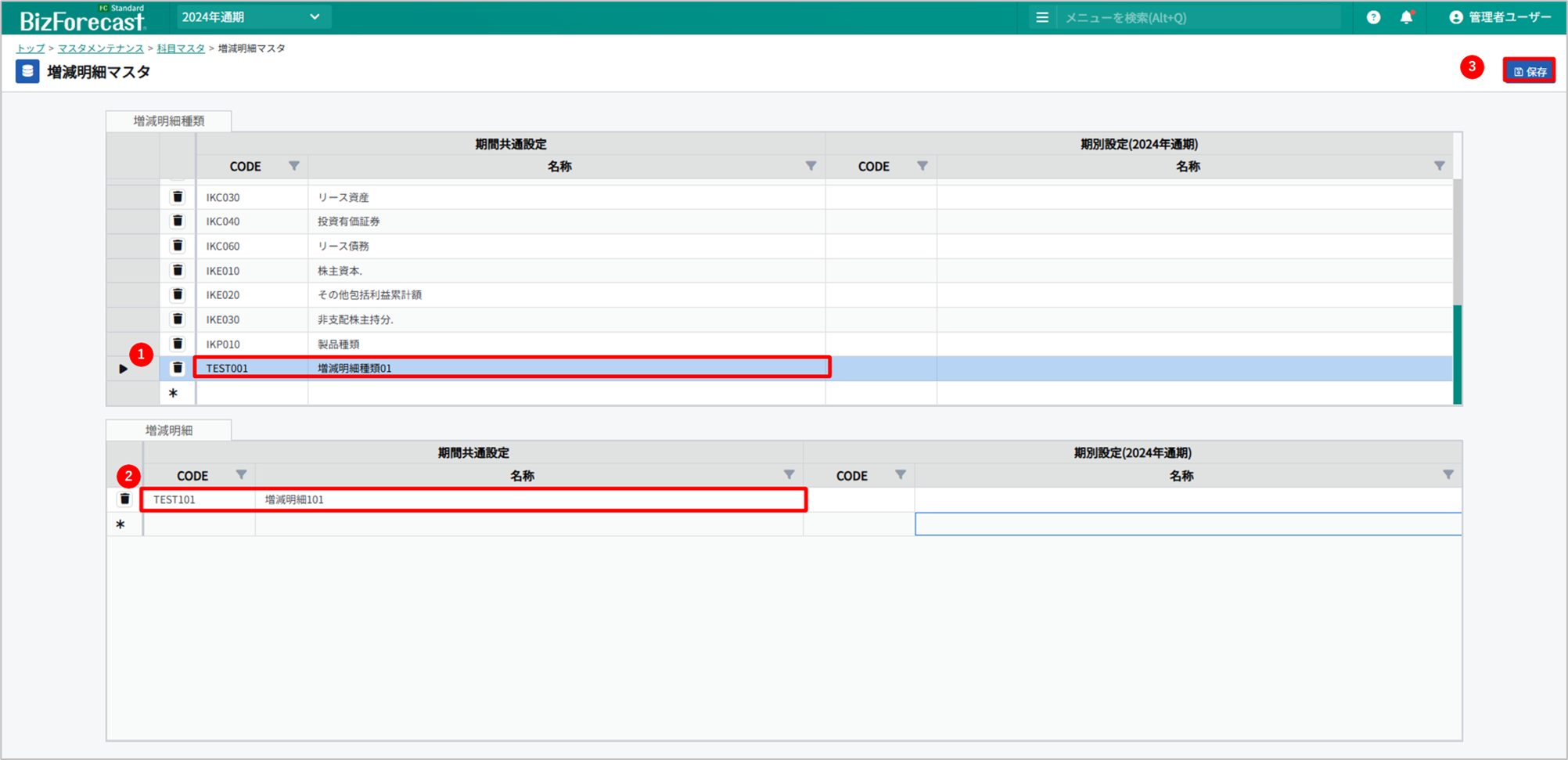Go to マスタメンテナンス breadcrumb link

101,49
